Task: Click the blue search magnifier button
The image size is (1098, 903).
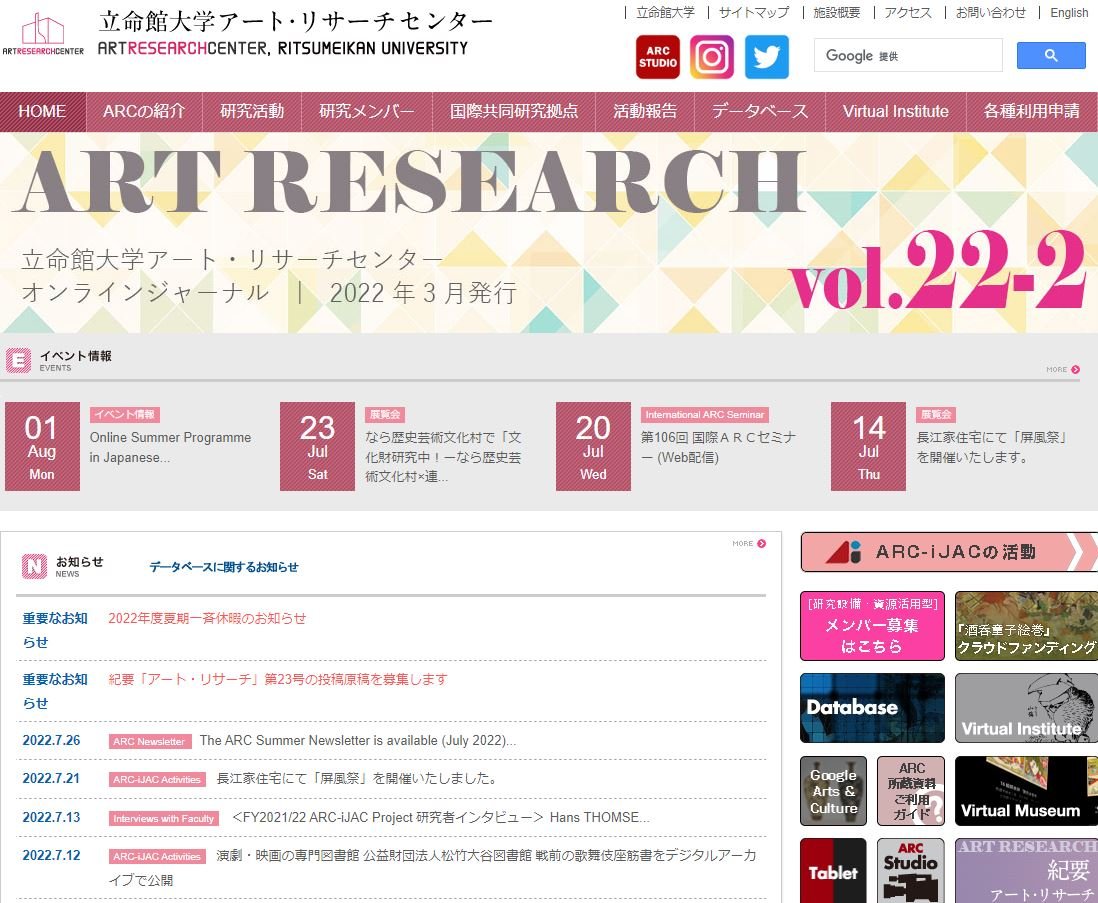Action: tap(1050, 56)
